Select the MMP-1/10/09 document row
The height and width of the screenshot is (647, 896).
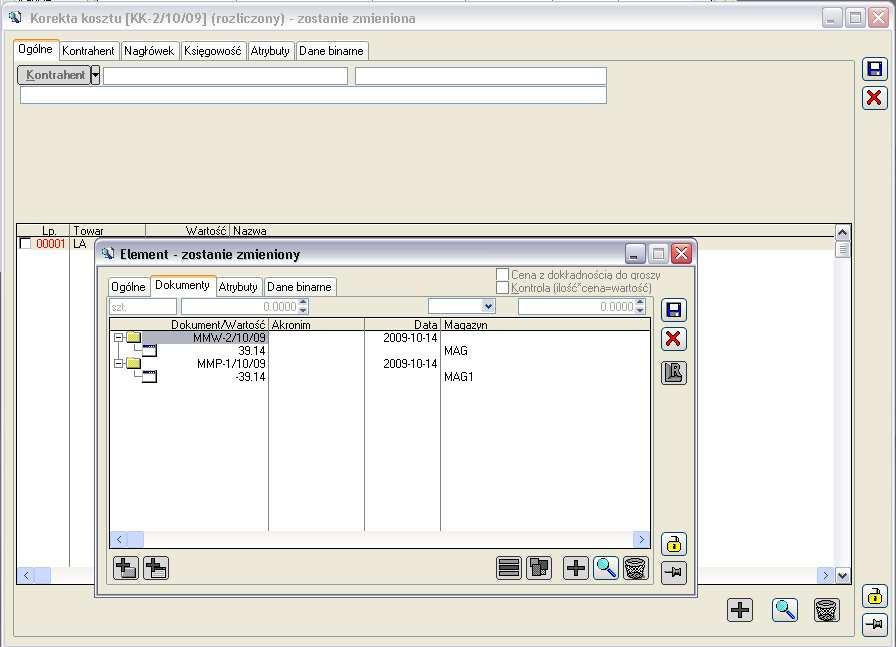pos(380,364)
